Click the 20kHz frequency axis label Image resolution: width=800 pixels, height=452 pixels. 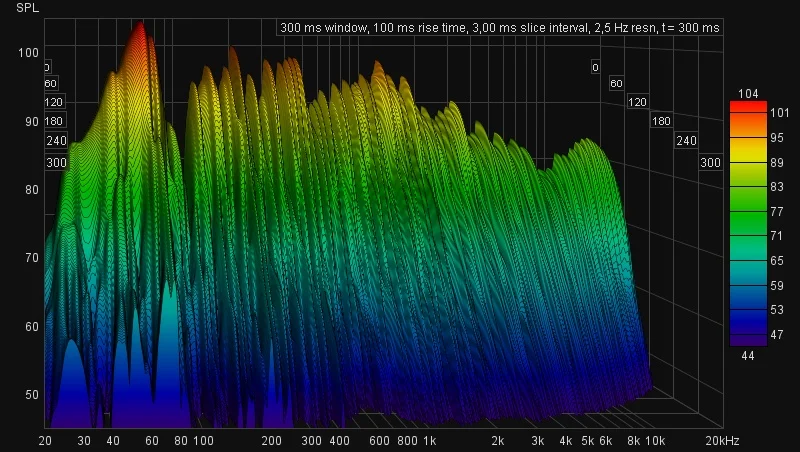point(722,440)
